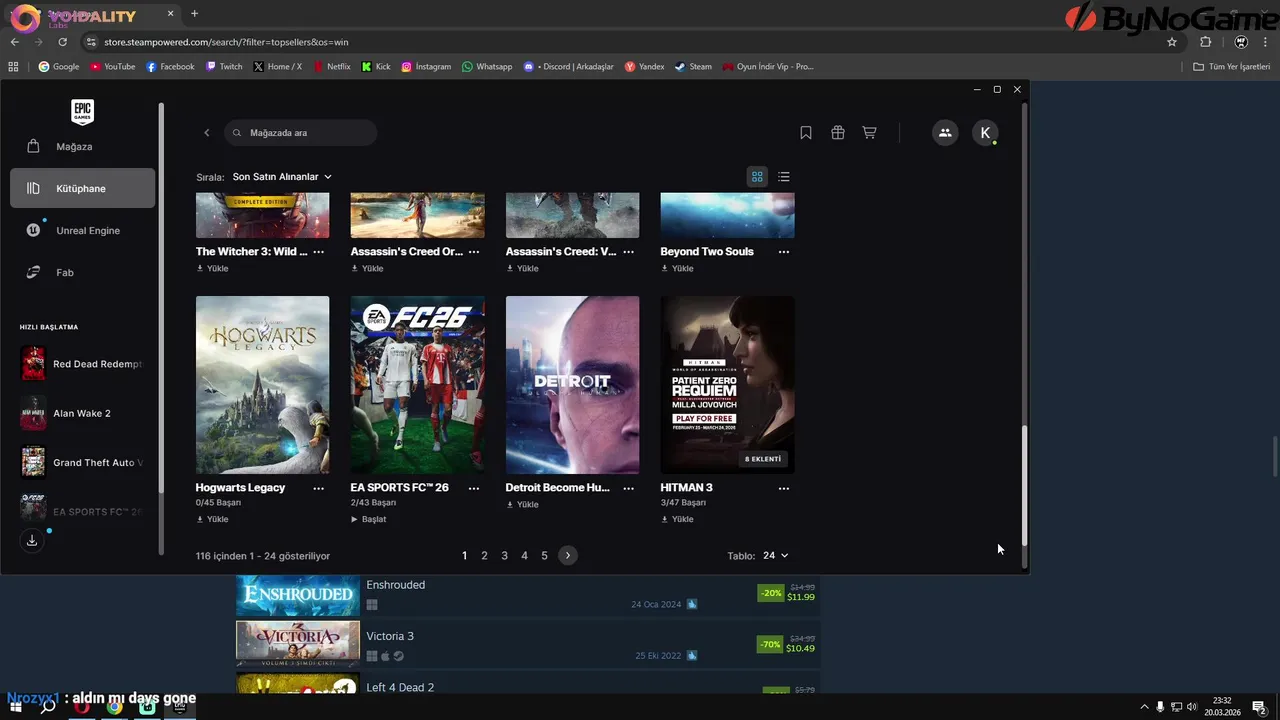
Task: Open options menu for Detroit Become Human
Action: 629,488
